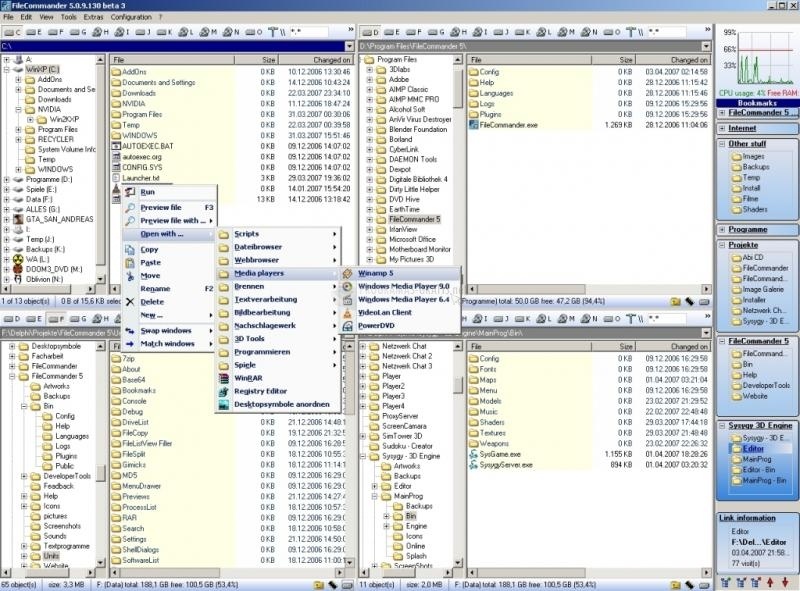
Task: Expand the DVD Hive tree node
Action: (369, 199)
